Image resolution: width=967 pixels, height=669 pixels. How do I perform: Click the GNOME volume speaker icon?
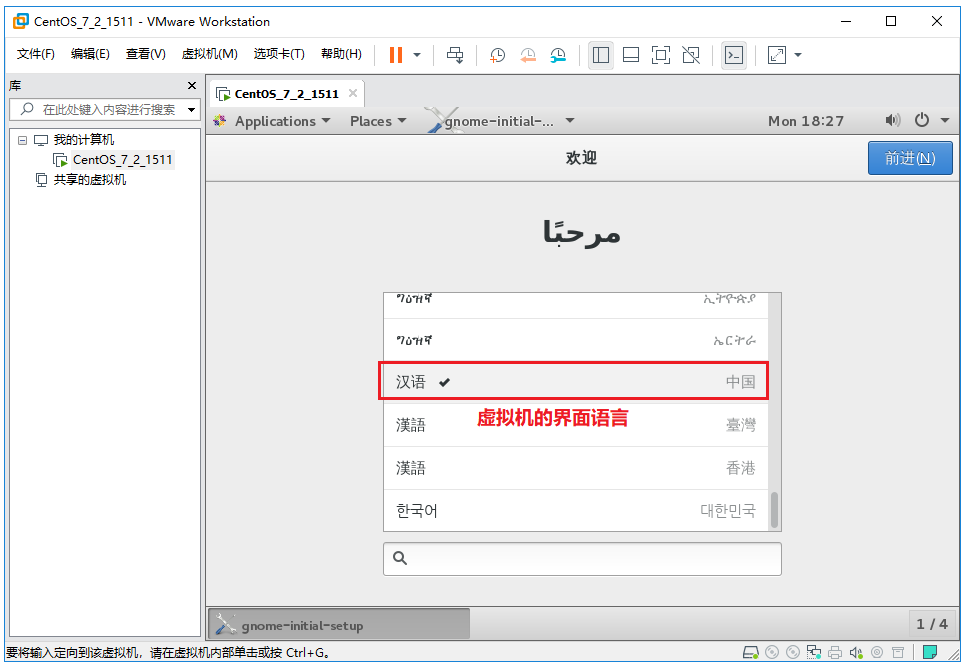(x=892, y=120)
